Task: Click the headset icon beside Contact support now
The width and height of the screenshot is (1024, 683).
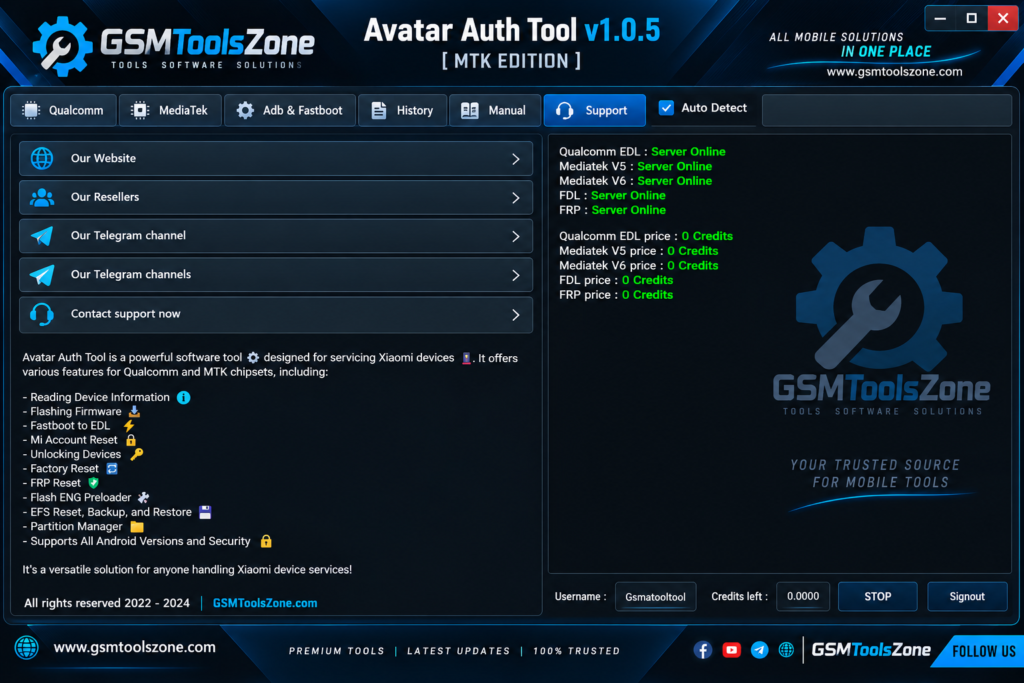Action: (x=42, y=314)
